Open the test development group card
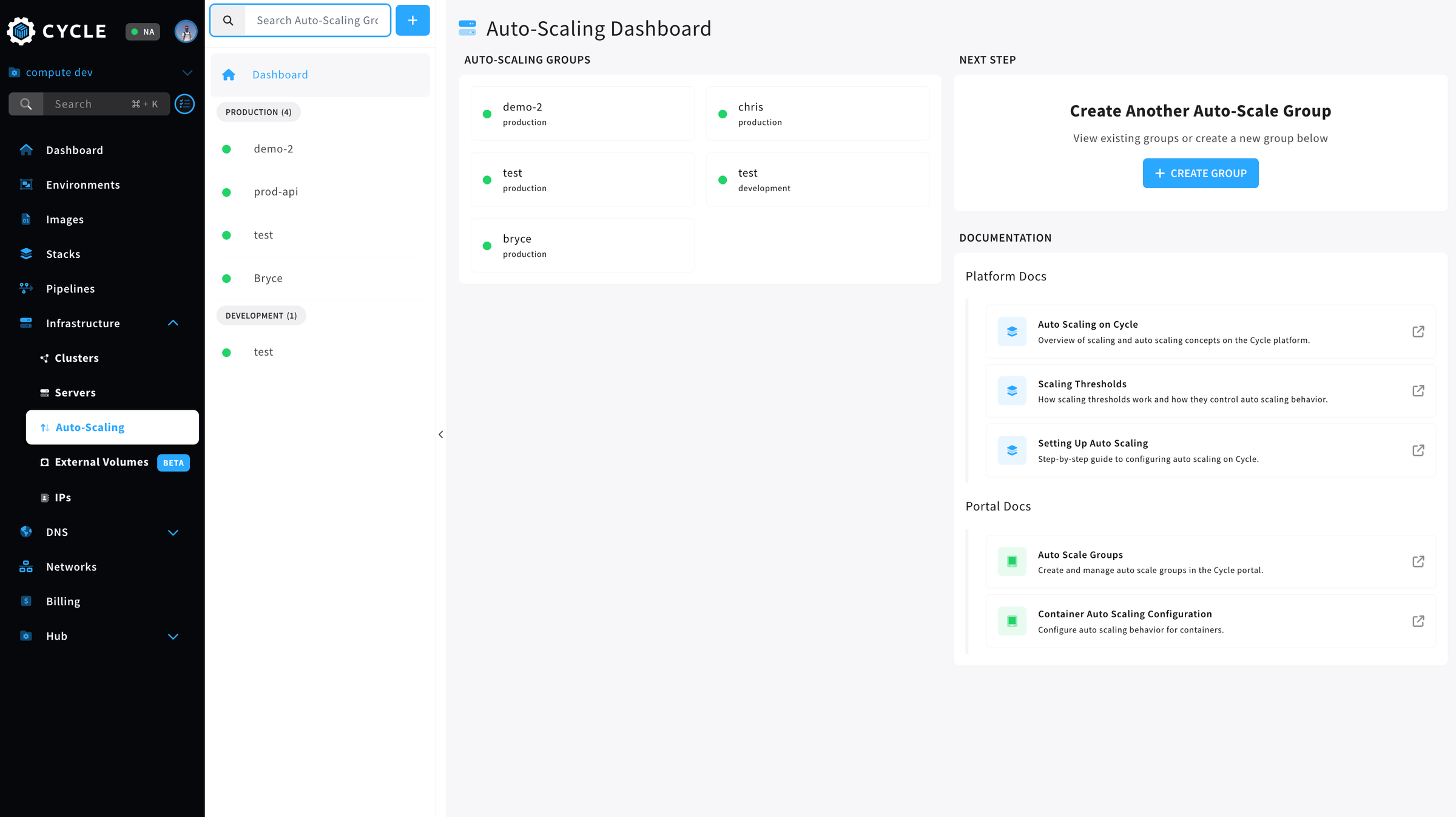1456x817 pixels. pos(818,180)
